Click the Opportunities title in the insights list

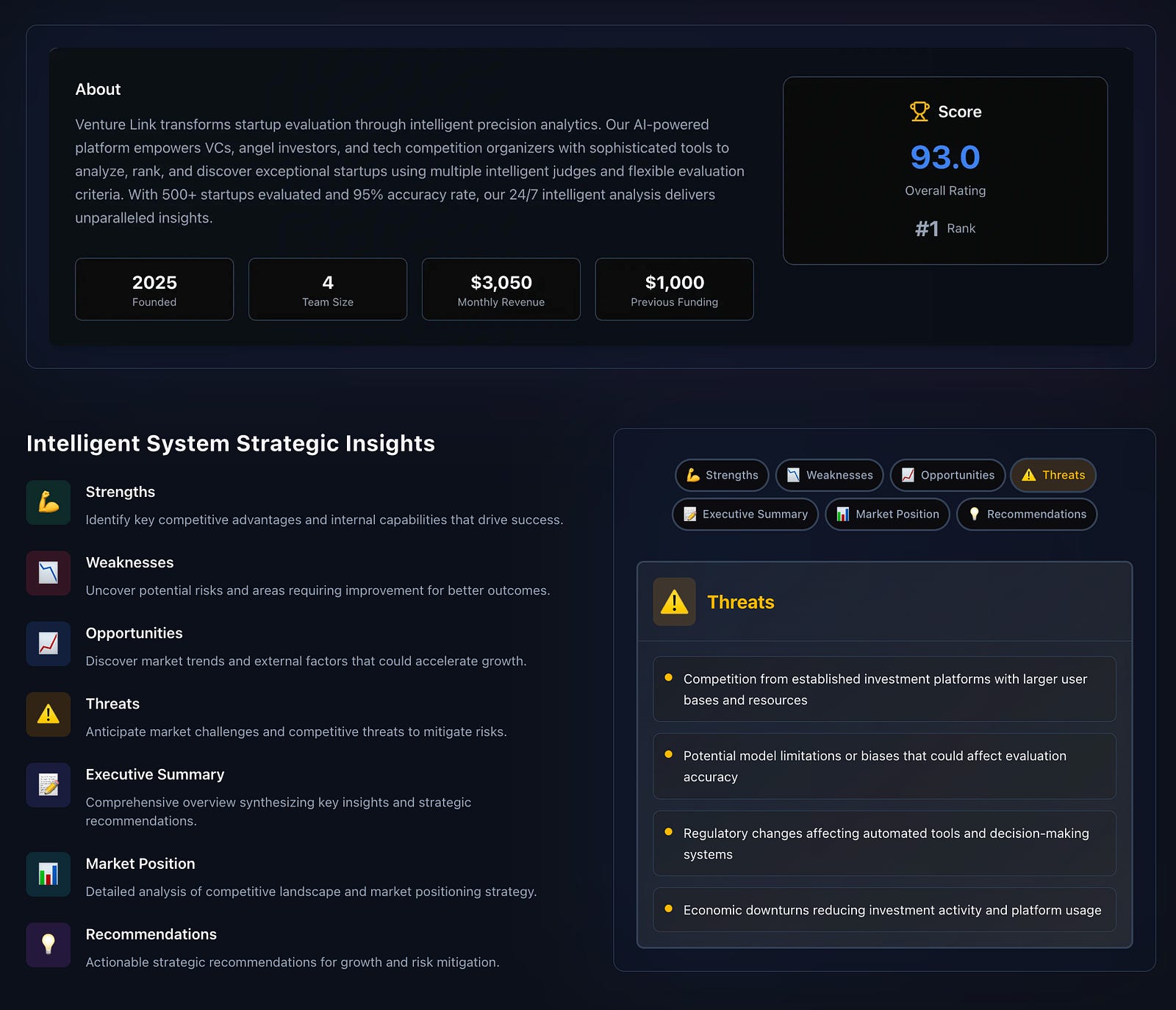(x=135, y=633)
